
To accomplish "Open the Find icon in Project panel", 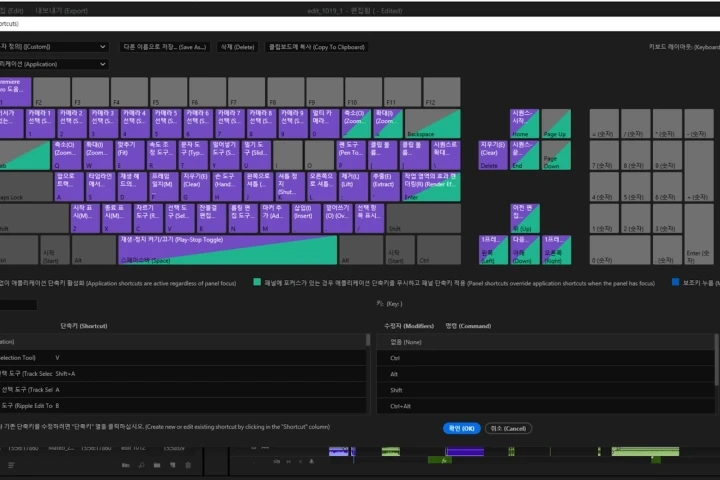I will click(x=141, y=465).
